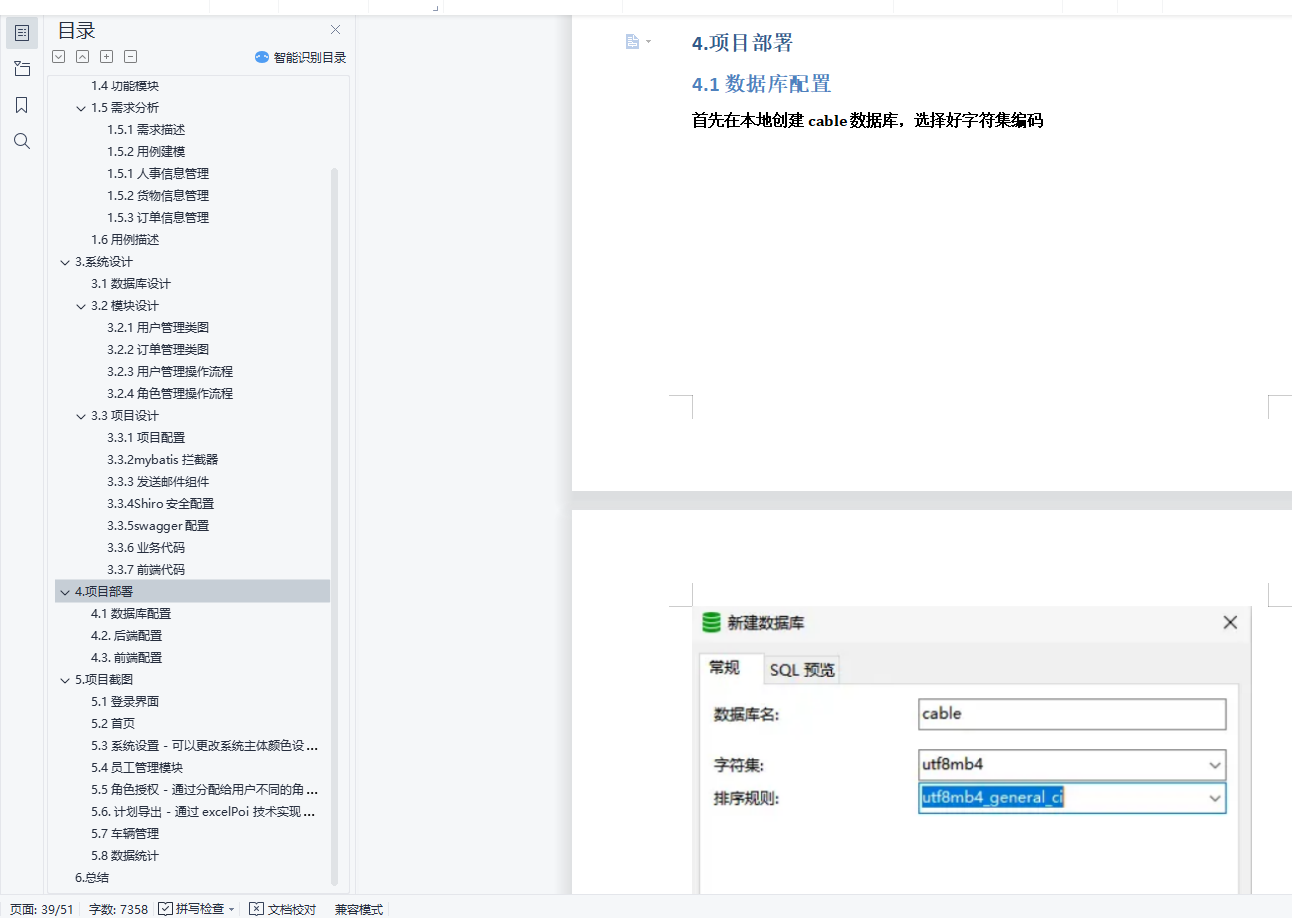Image resolution: width=1292 pixels, height=918 pixels.
Task: Go to outline entry 1.5.1 需求描述
Action: [x=146, y=130]
